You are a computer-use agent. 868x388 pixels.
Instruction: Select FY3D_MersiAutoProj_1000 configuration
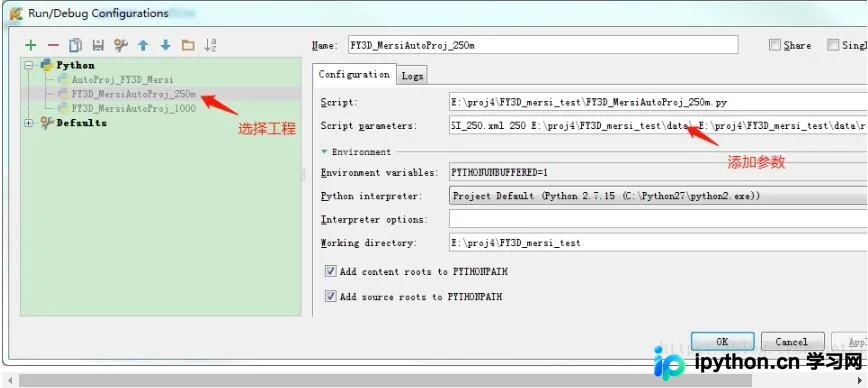[133, 108]
